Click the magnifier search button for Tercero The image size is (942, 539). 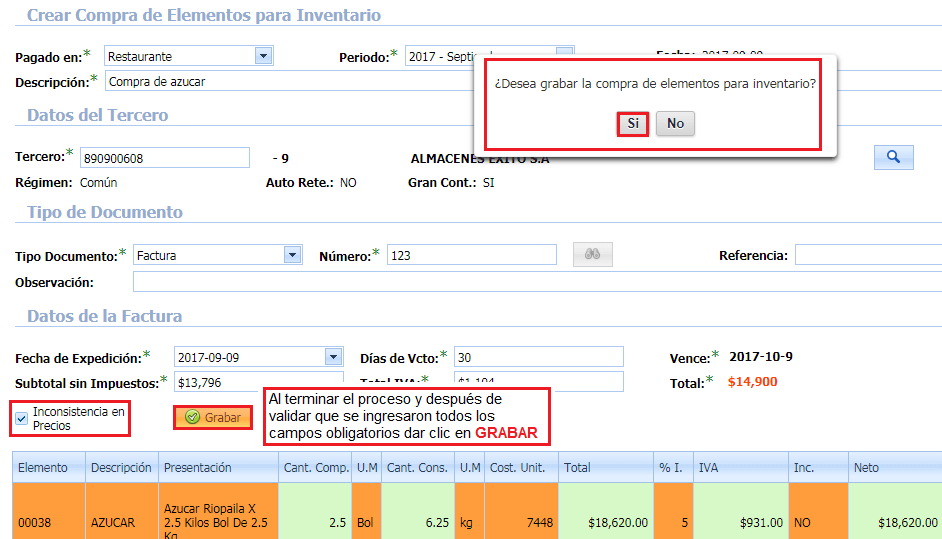893,157
